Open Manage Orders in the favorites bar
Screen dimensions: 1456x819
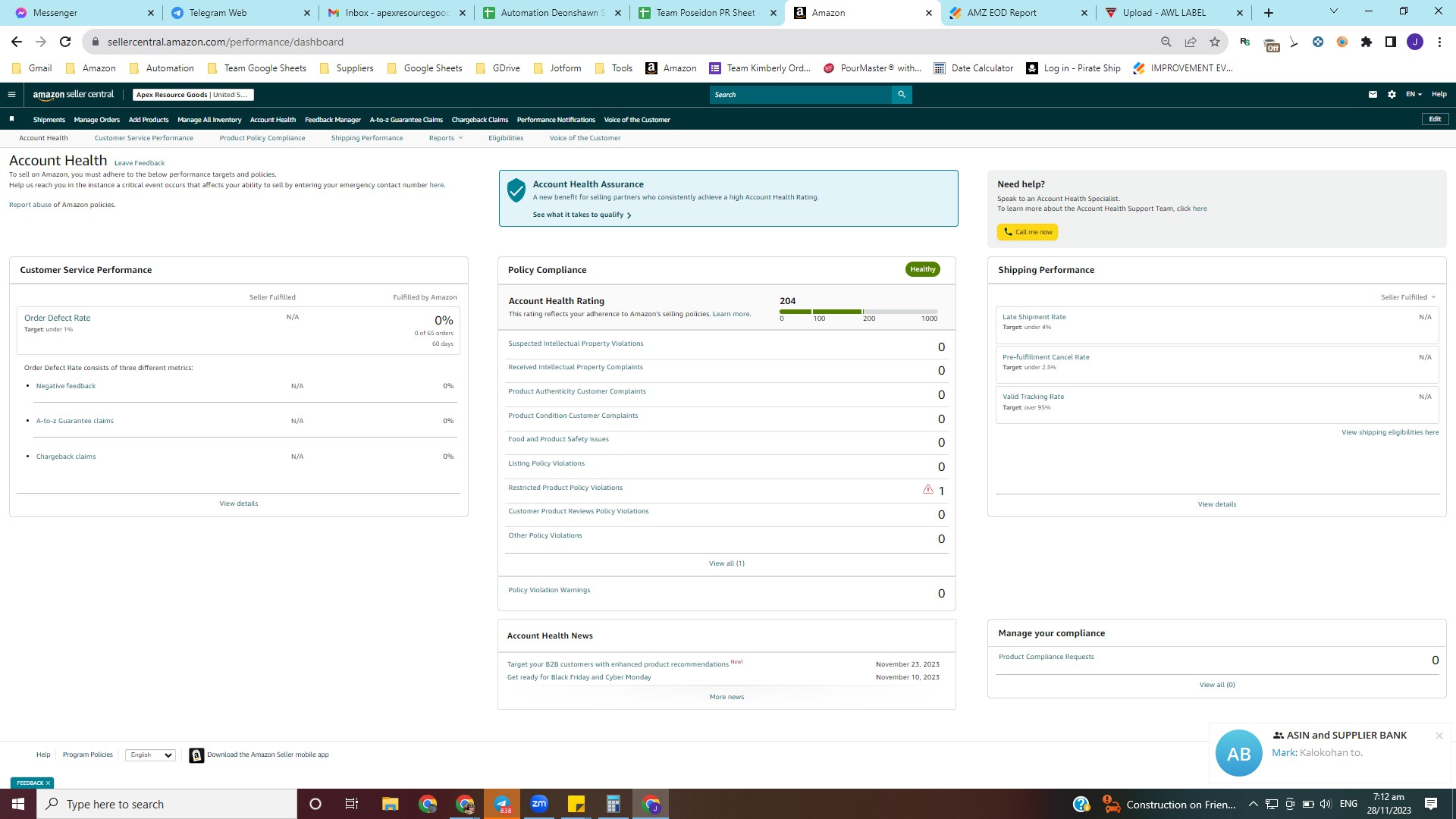(x=97, y=120)
